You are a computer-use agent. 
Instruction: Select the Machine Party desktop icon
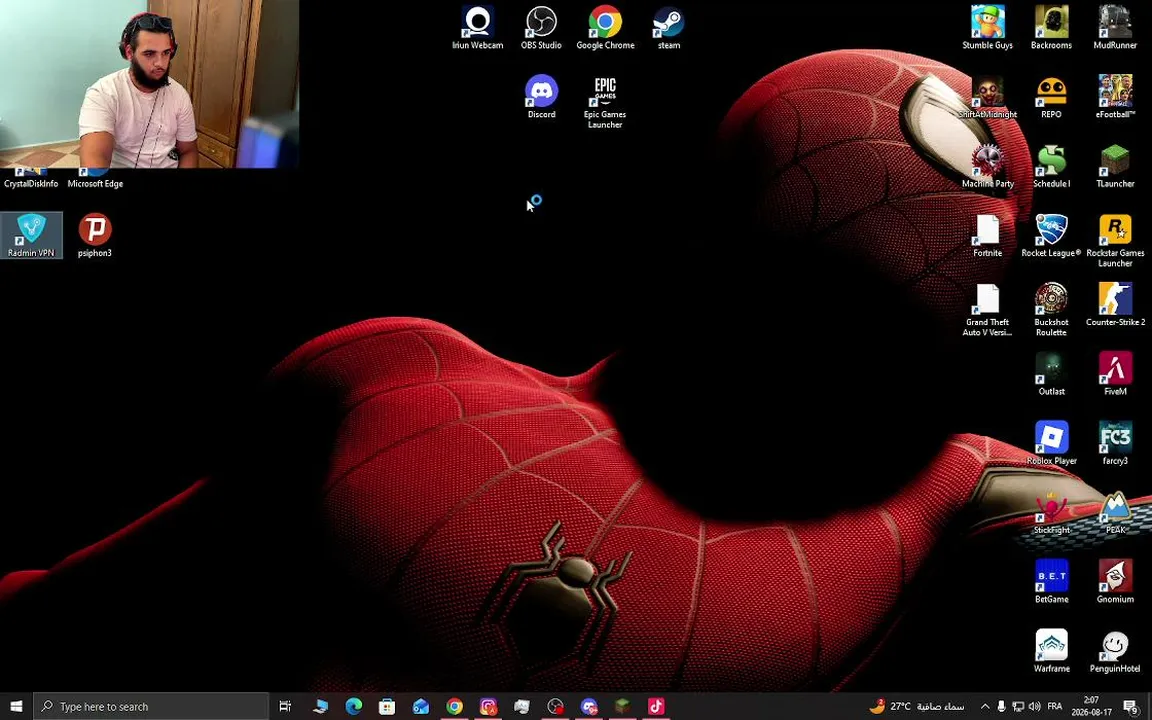click(987, 166)
